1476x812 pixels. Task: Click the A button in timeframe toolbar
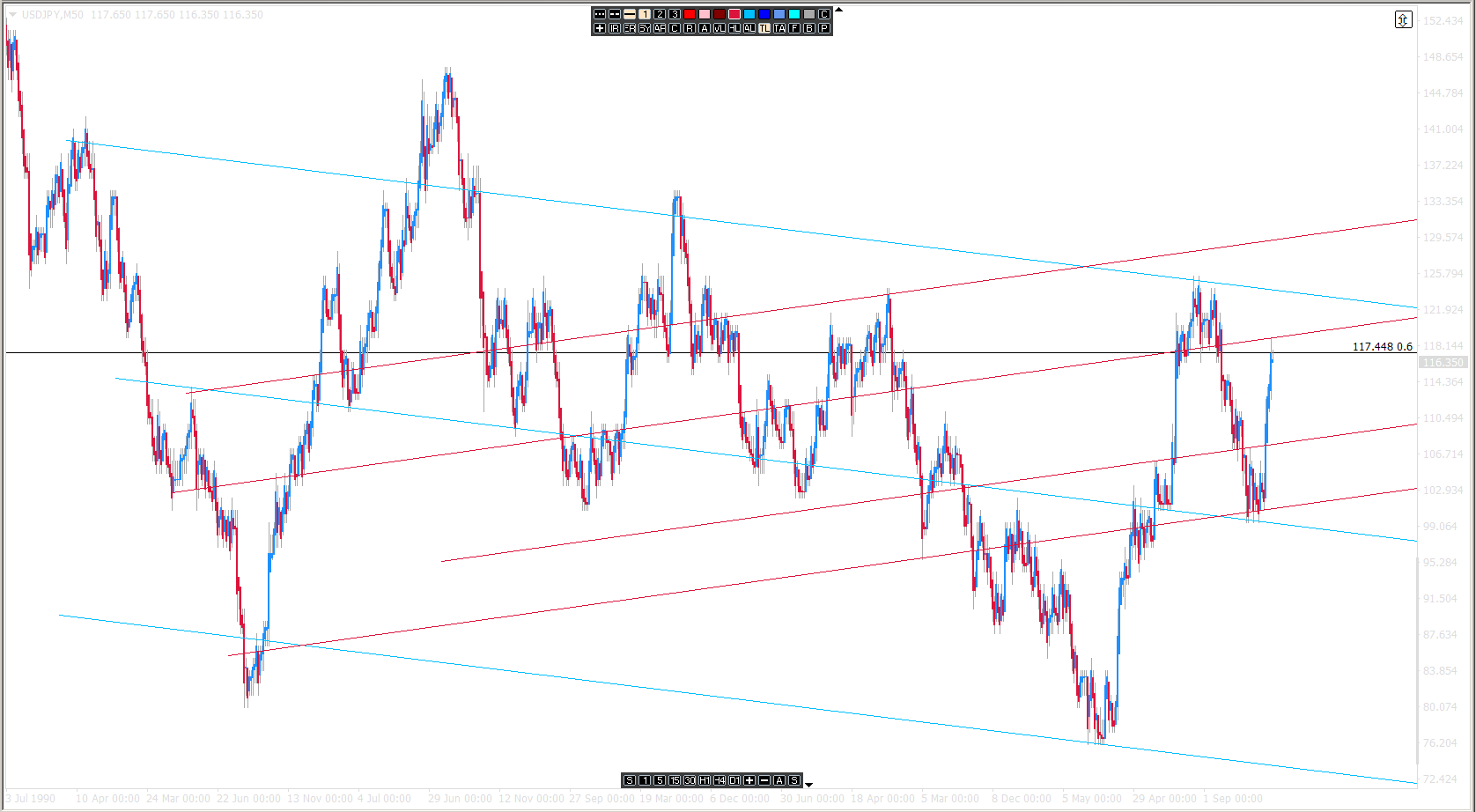pyautogui.click(x=779, y=780)
